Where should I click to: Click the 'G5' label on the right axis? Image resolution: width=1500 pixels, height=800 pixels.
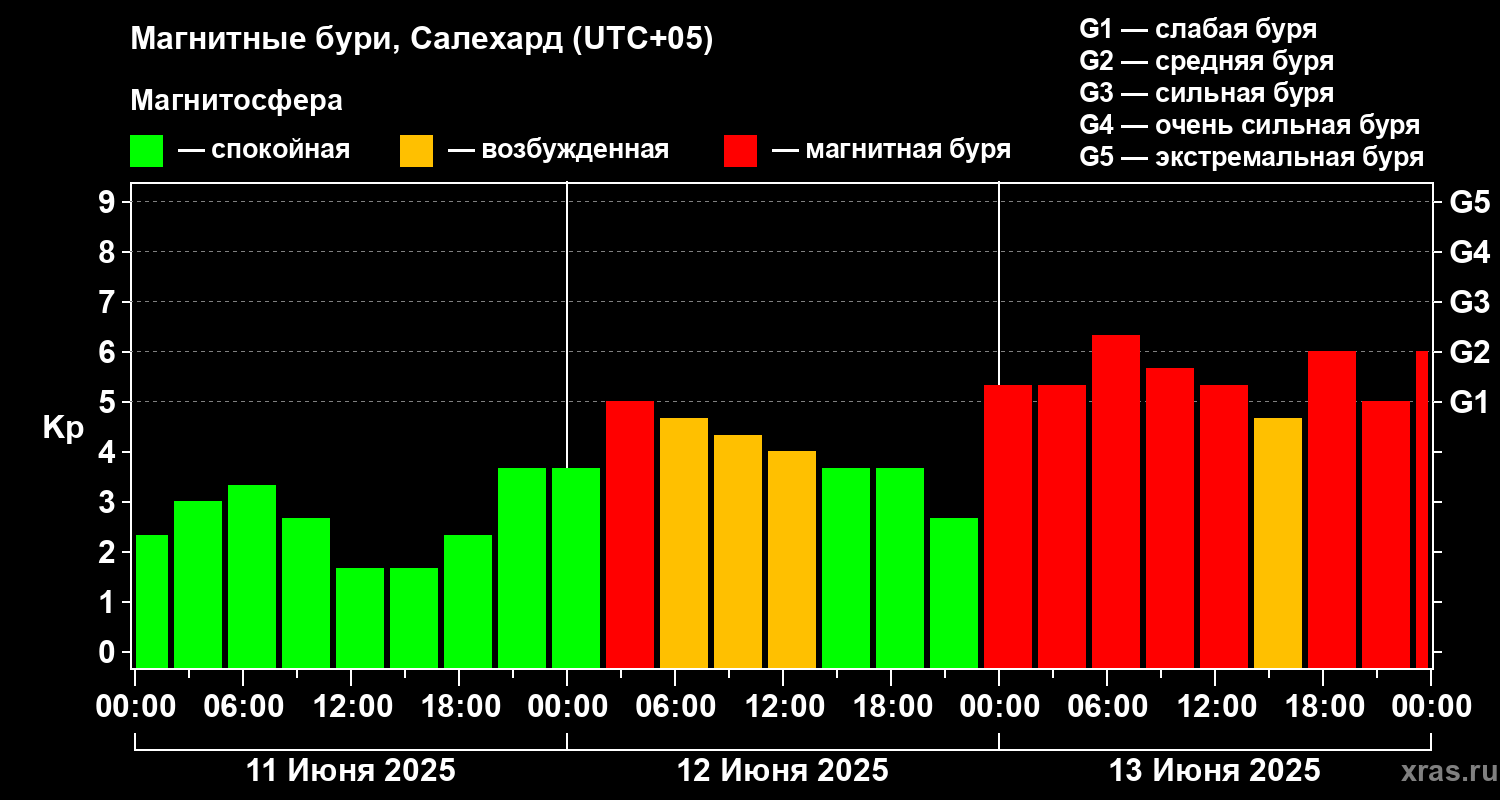click(x=1469, y=202)
